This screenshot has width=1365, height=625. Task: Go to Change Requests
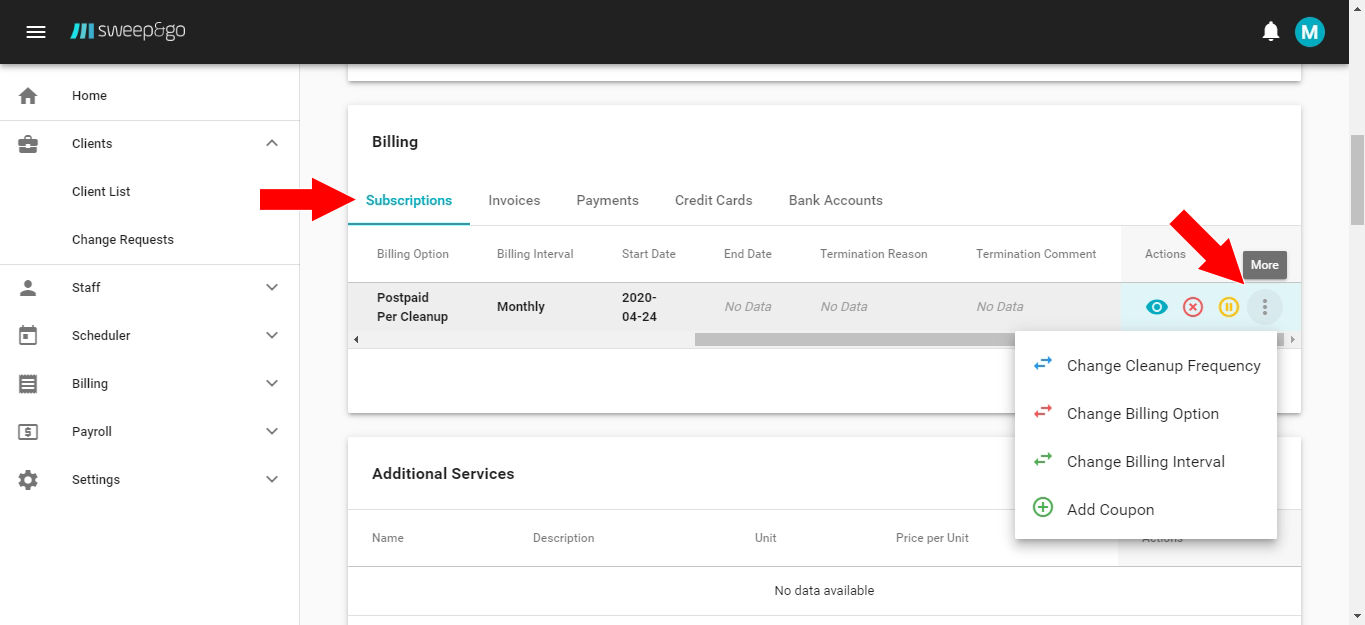tap(122, 239)
